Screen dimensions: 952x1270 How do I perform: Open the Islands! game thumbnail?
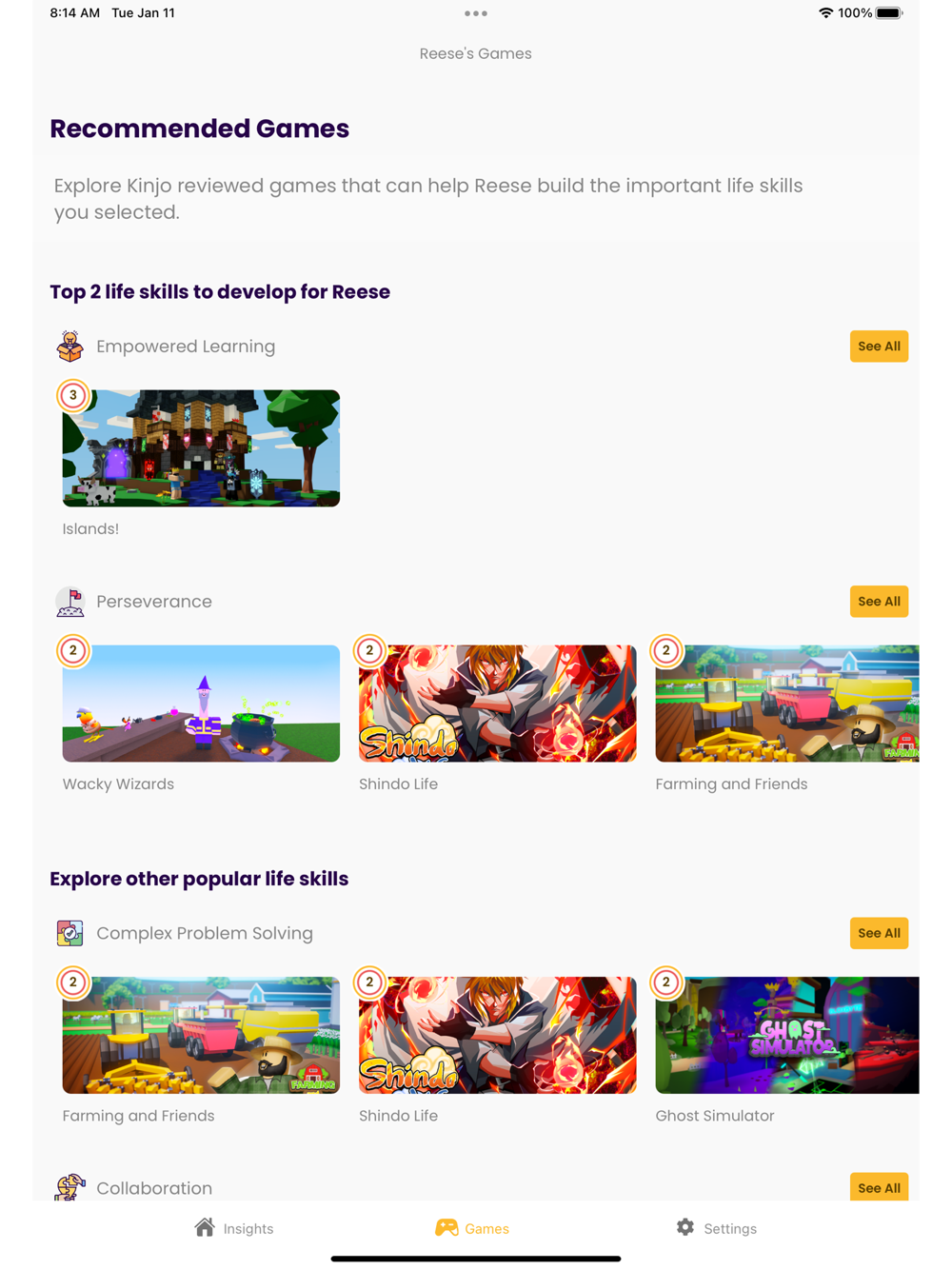click(x=201, y=448)
